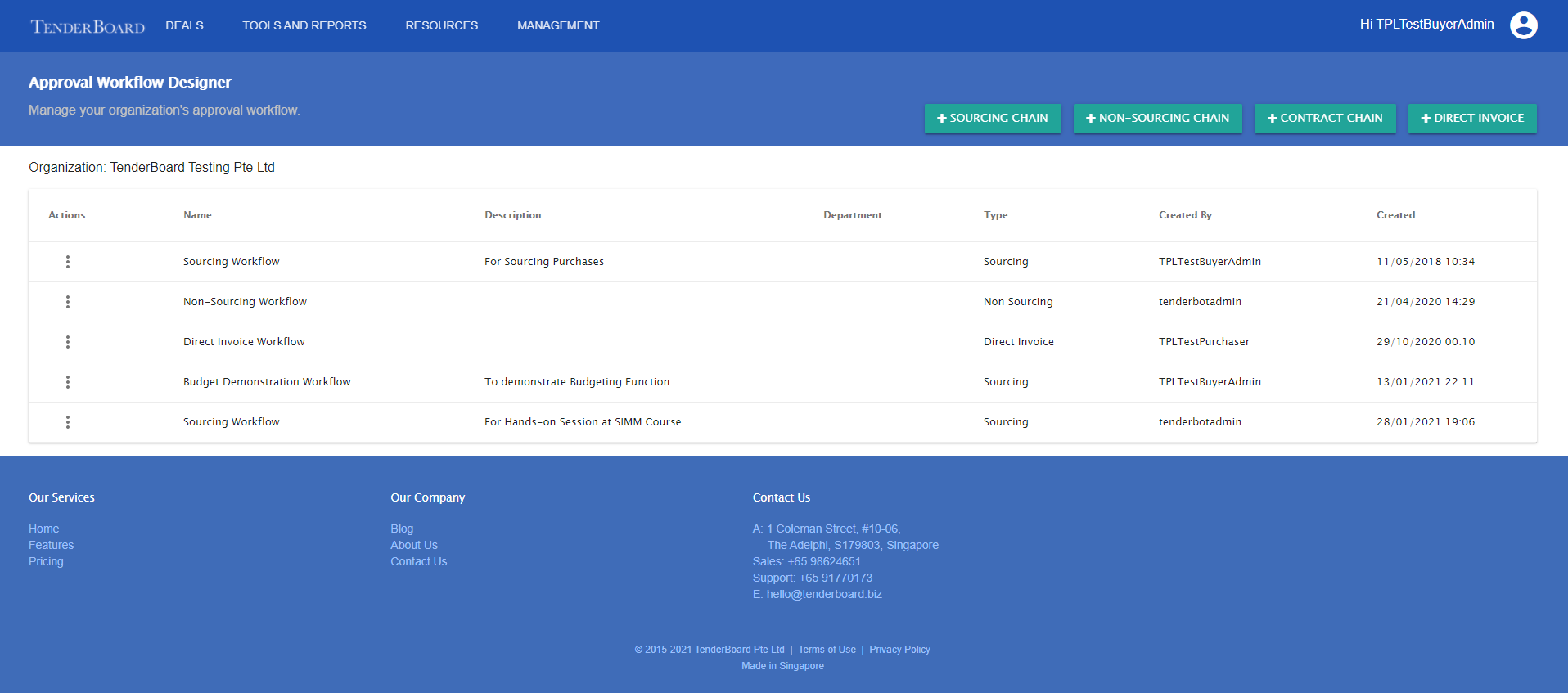Open the Tools and Reports menu
This screenshot has height=693, width=1568.
tap(304, 25)
